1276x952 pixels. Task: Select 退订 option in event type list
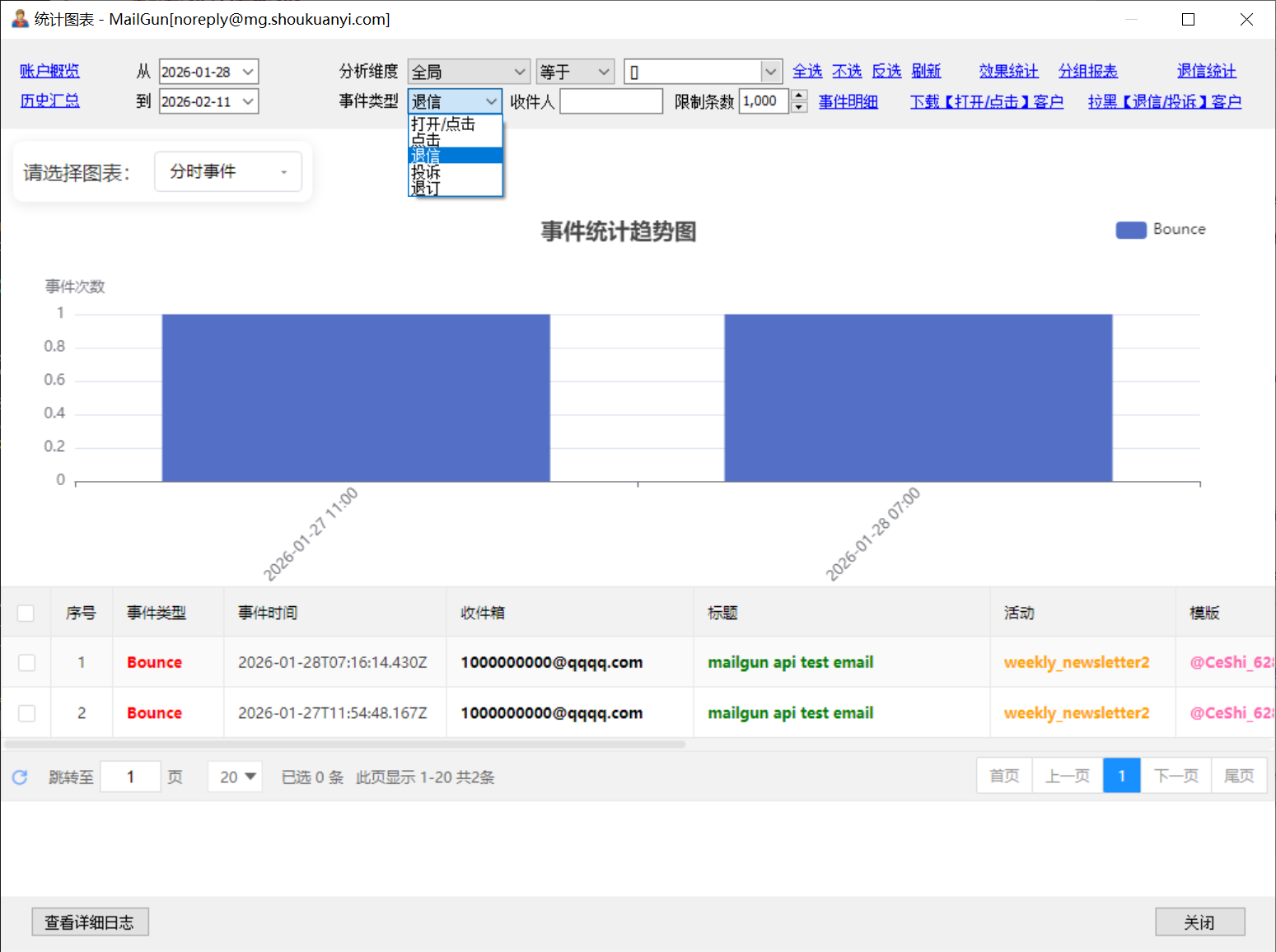pyautogui.click(x=425, y=189)
